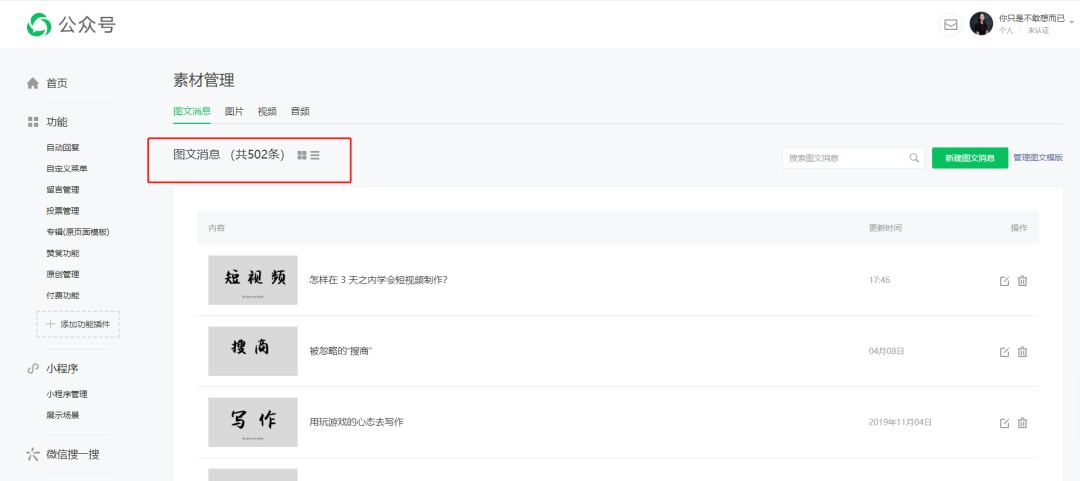The height and width of the screenshot is (481, 1080).
Task: Open 留言管理 in sidebar
Action: [63, 190]
